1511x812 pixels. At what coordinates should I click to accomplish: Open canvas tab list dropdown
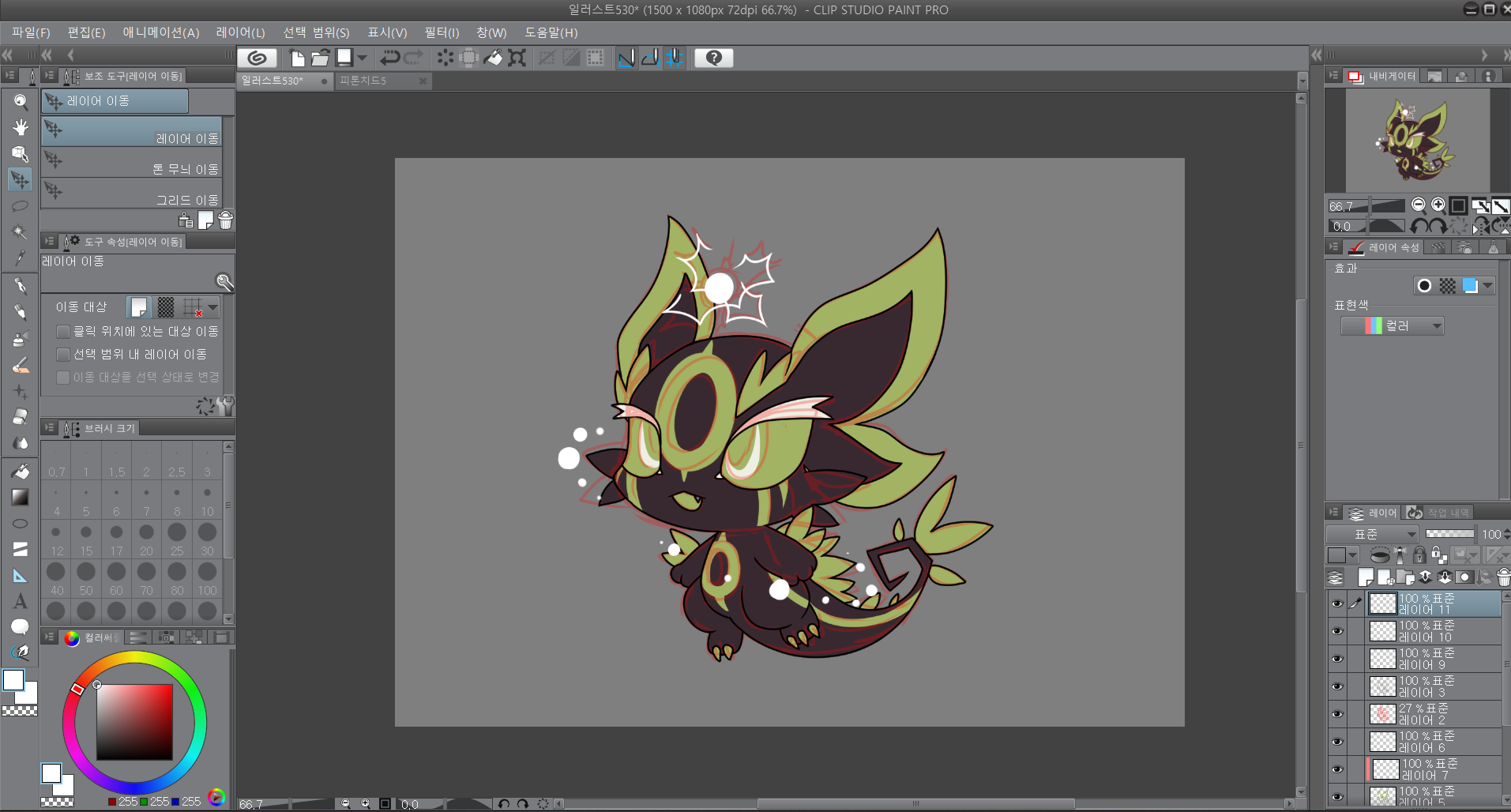(x=1302, y=81)
